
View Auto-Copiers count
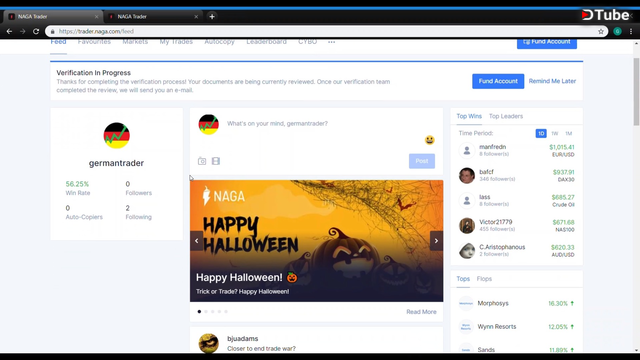coord(84,212)
